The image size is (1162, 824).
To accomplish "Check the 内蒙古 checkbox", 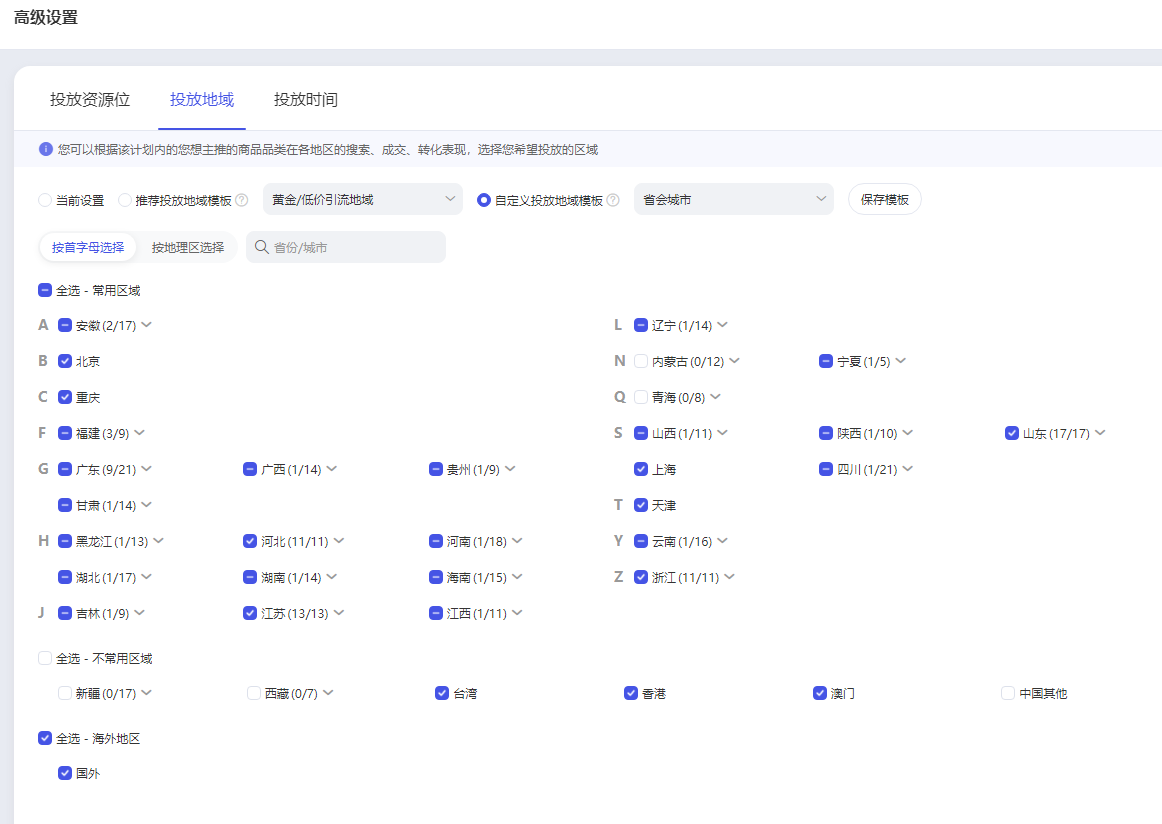I will (x=641, y=361).
